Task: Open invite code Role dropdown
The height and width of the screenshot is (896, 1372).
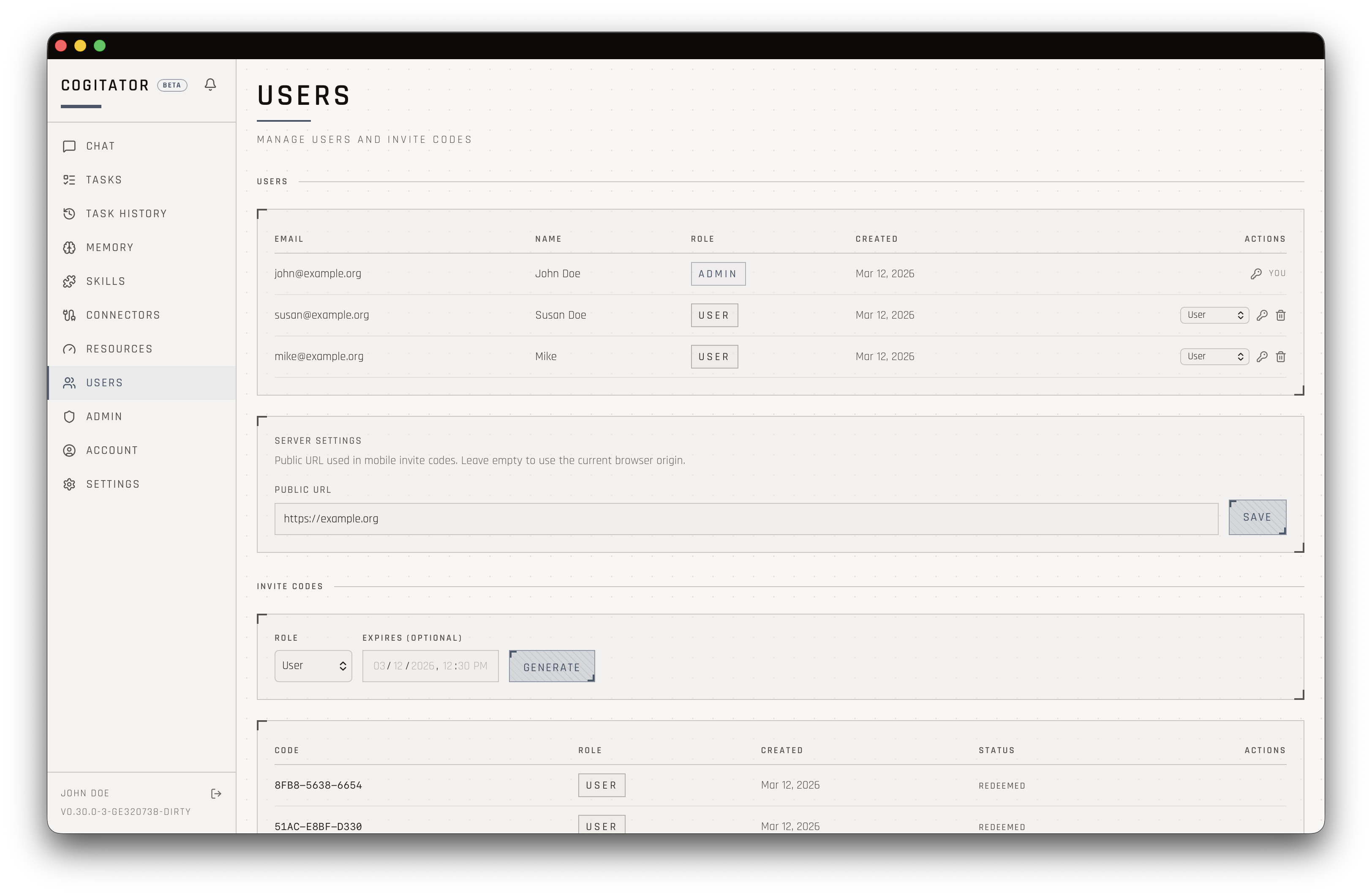Action: coord(313,666)
